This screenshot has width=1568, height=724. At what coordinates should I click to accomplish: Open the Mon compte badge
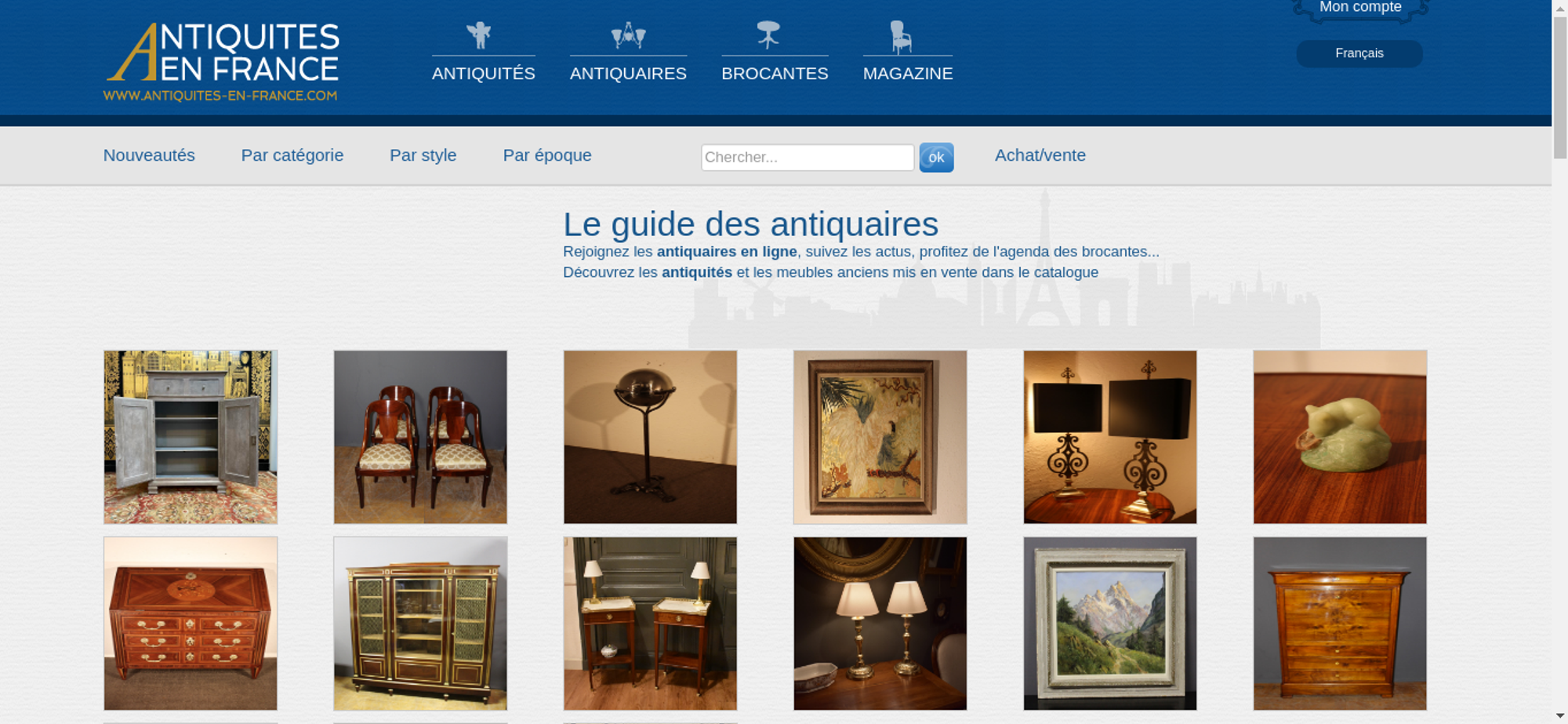1360,9
